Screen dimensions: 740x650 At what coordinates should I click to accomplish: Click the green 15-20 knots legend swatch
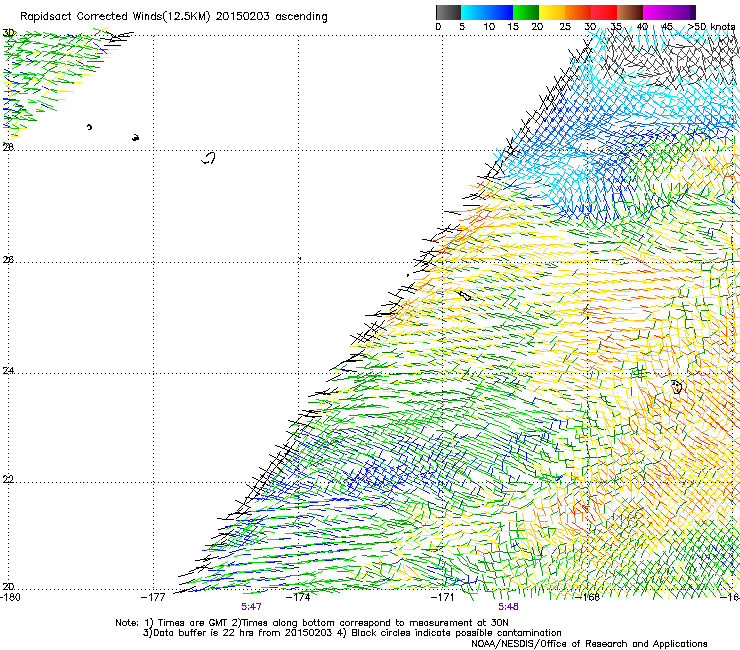coord(526,12)
